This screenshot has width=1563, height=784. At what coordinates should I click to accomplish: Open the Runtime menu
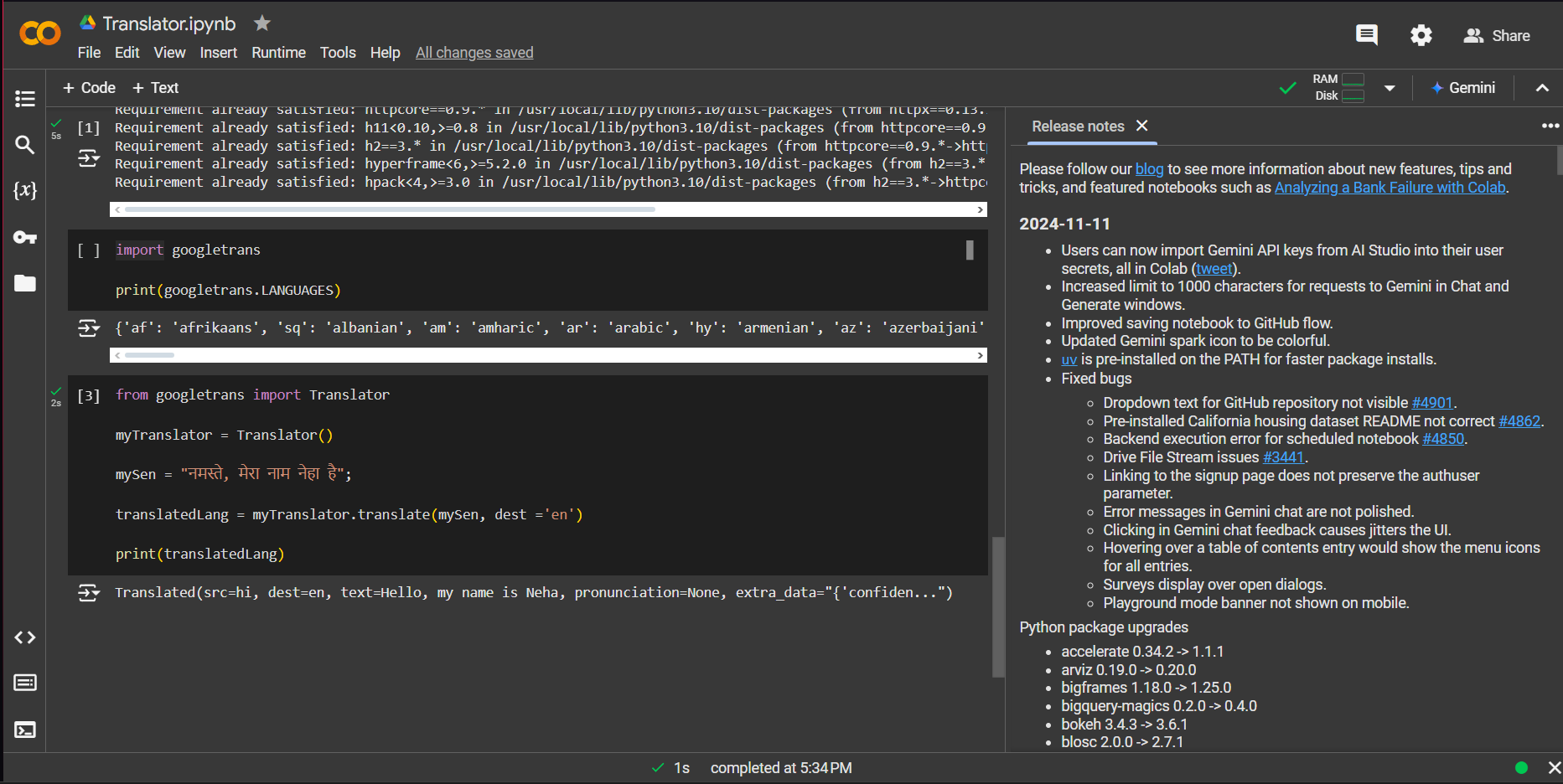(x=278, y=53)
